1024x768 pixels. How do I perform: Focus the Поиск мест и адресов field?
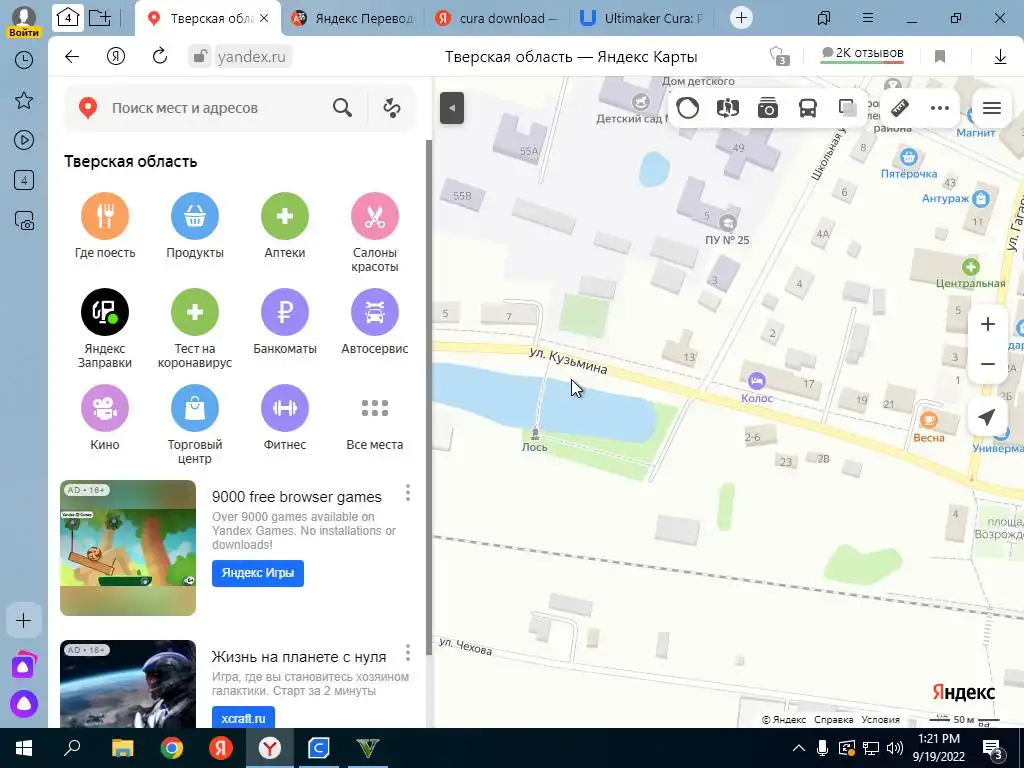pos(216,108)
